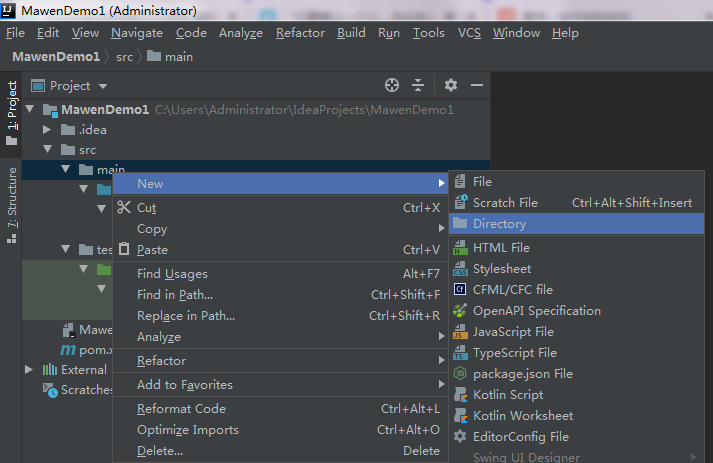This screenshot has height=463, width=713.
Task: Open the Refactor submenu arrow in the context menu
Action: pos(441,361)
